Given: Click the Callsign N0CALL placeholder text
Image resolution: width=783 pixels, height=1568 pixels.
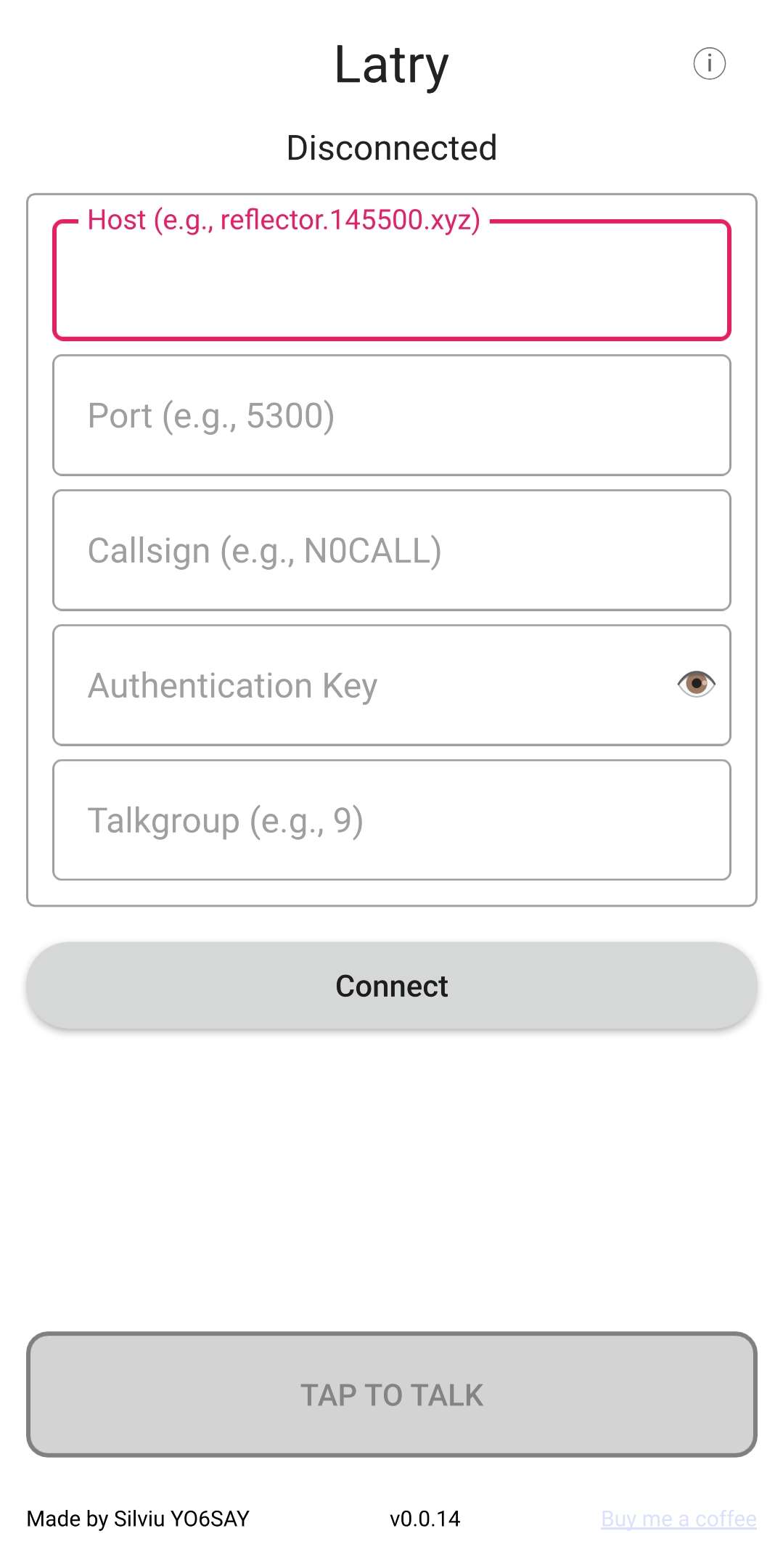Looking at the screenshot, I should click(x=264, y=551).
